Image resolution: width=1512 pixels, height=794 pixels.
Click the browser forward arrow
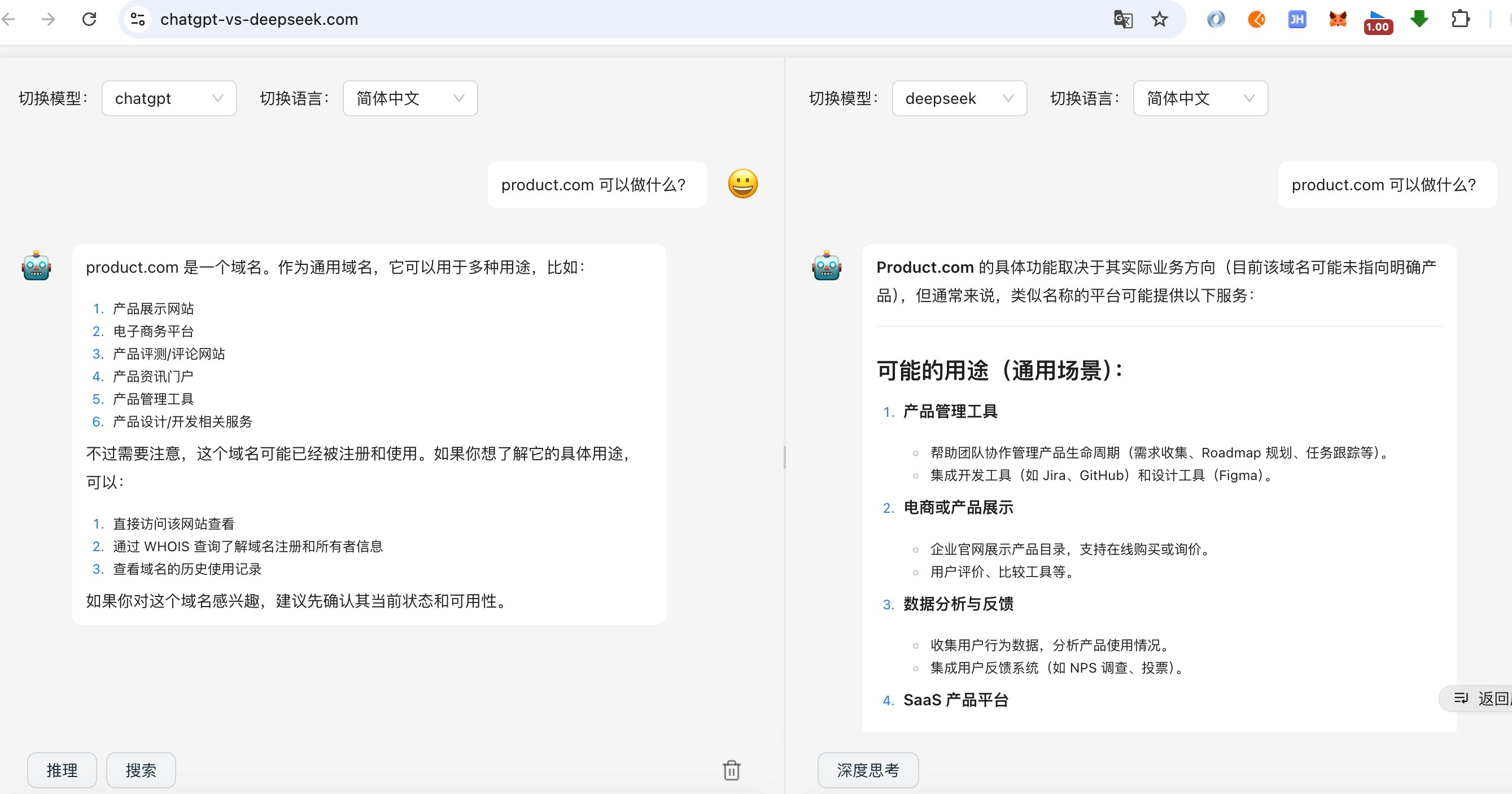48,19
